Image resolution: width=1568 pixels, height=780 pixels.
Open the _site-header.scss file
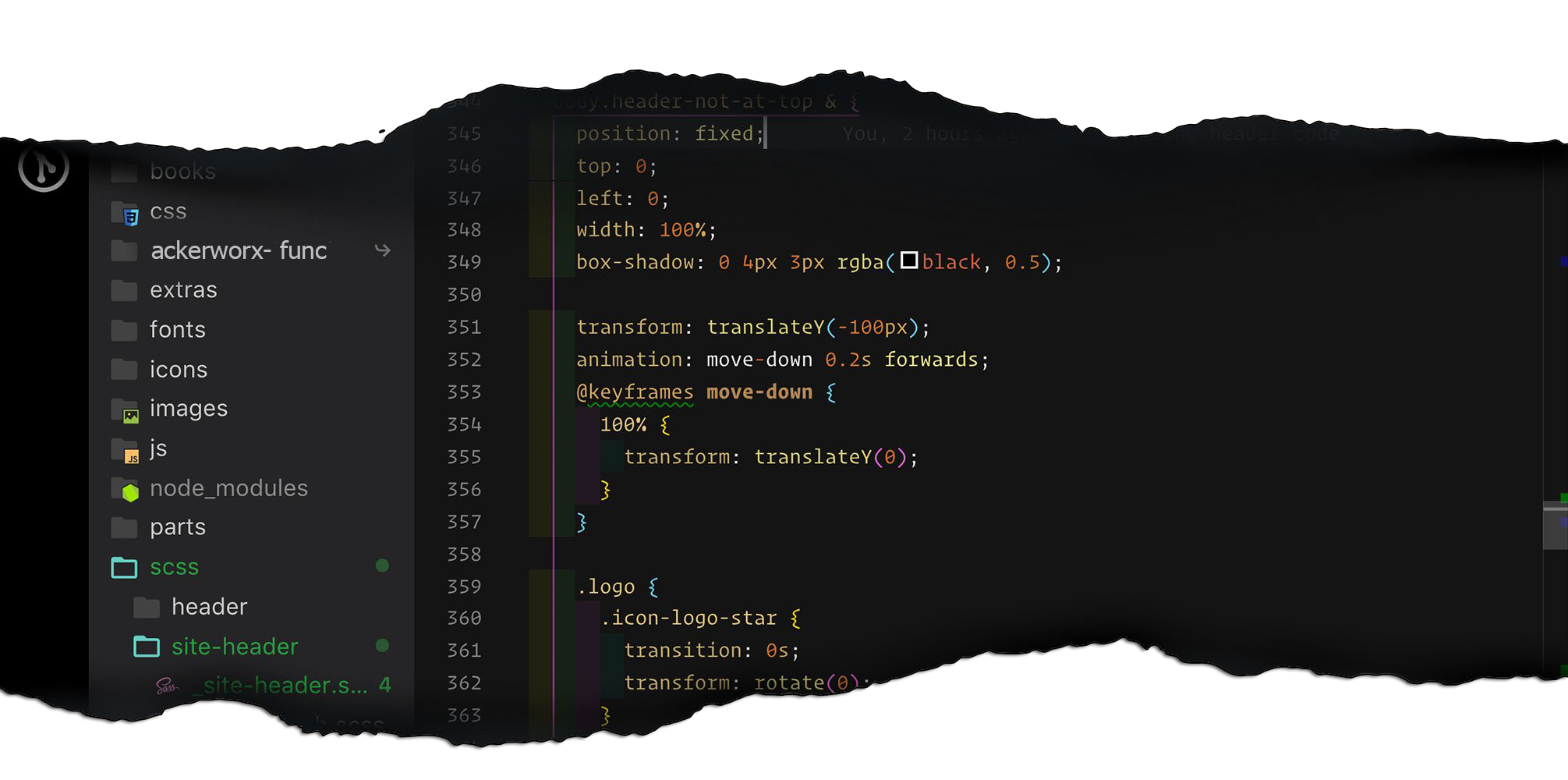coord(285,686)
